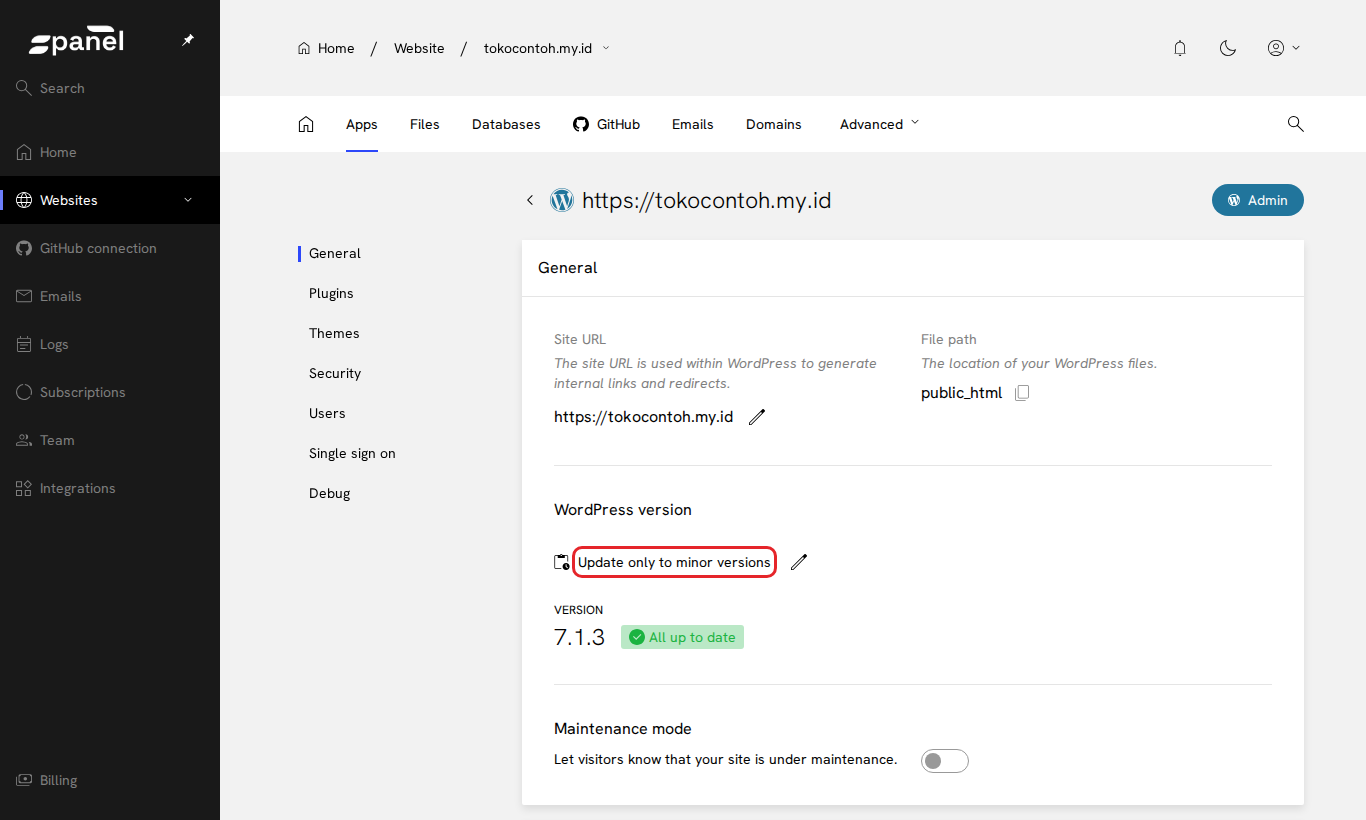Image resolution: width=1366 pixels, height=820 pixels.
Task: Switch to the Apps tab
Action: (362, 124)
